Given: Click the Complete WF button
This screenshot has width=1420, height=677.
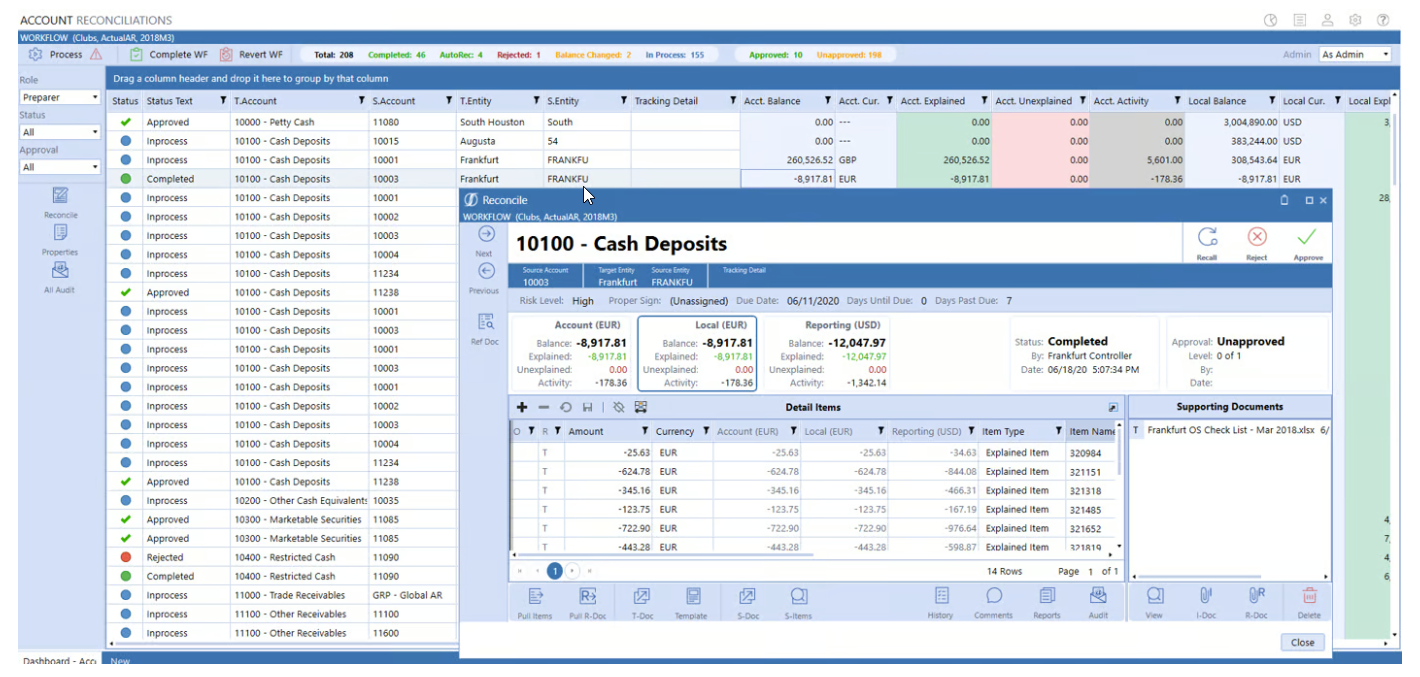Looking at the screenshot, I should pyautogui.click(x=168, y=54).
